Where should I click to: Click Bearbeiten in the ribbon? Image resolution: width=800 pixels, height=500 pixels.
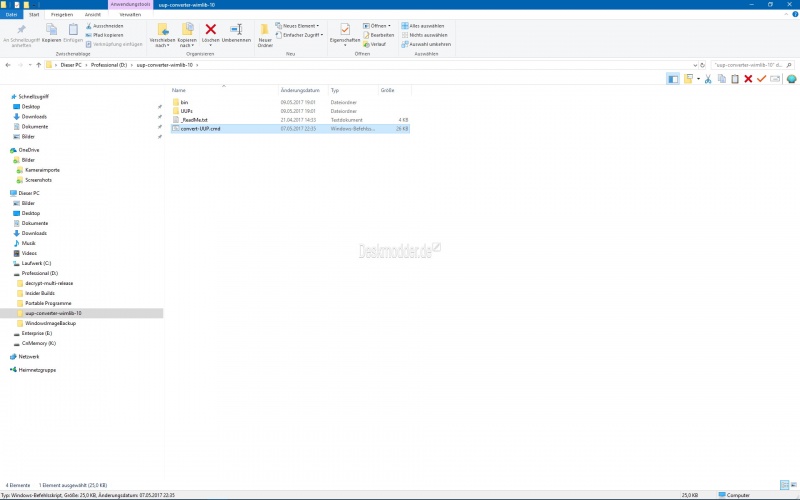click(379, 35)
